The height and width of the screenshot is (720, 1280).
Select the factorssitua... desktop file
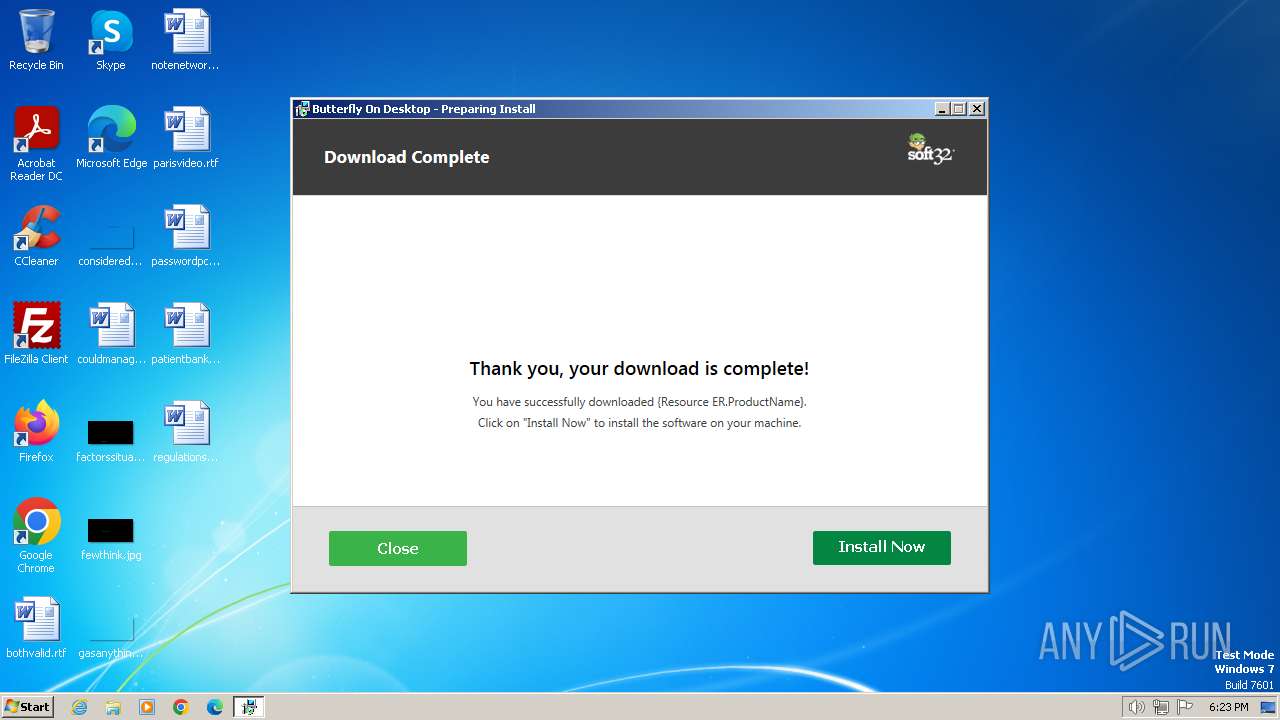111,441
